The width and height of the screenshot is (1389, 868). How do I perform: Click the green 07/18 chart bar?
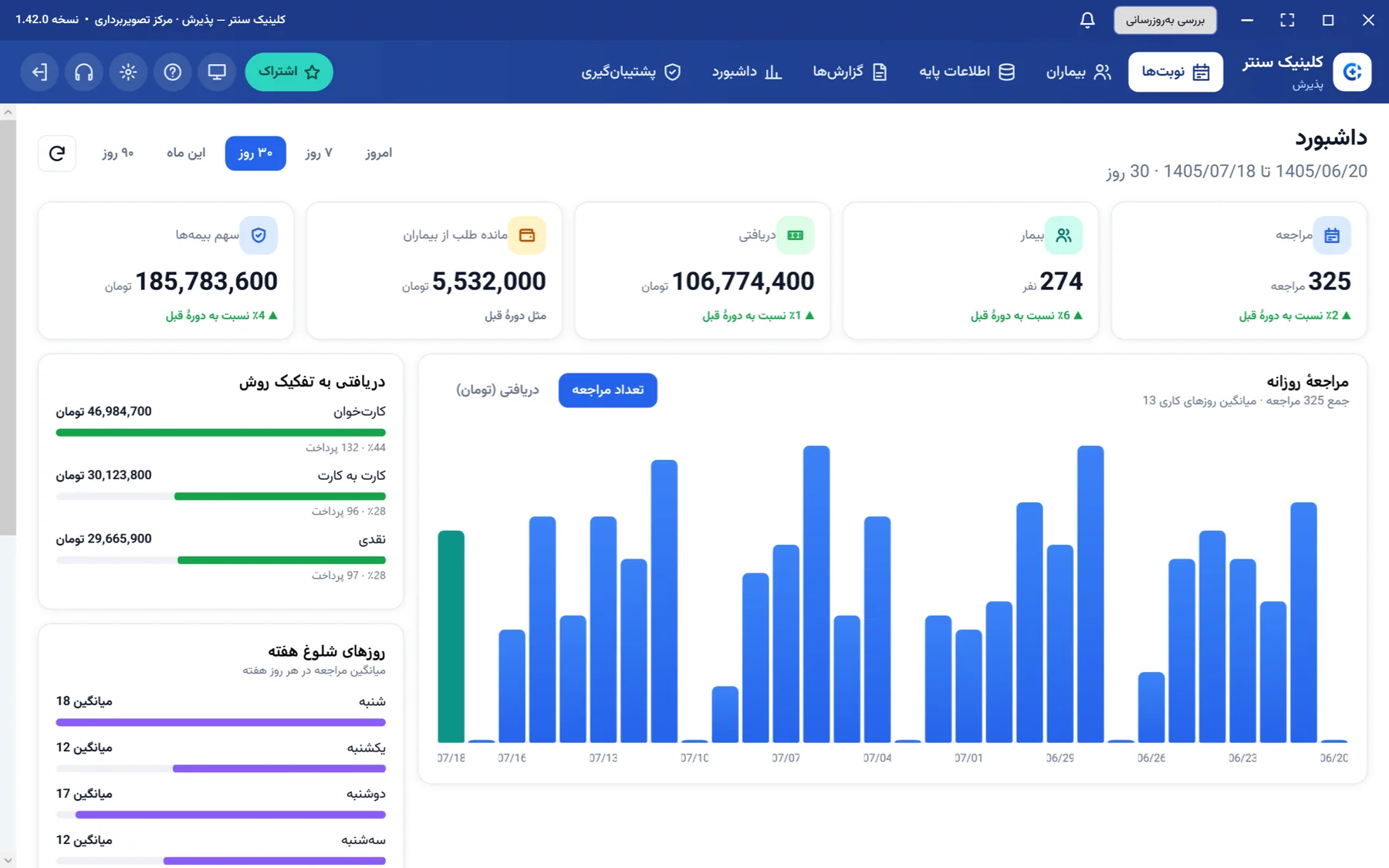(451, 637)
